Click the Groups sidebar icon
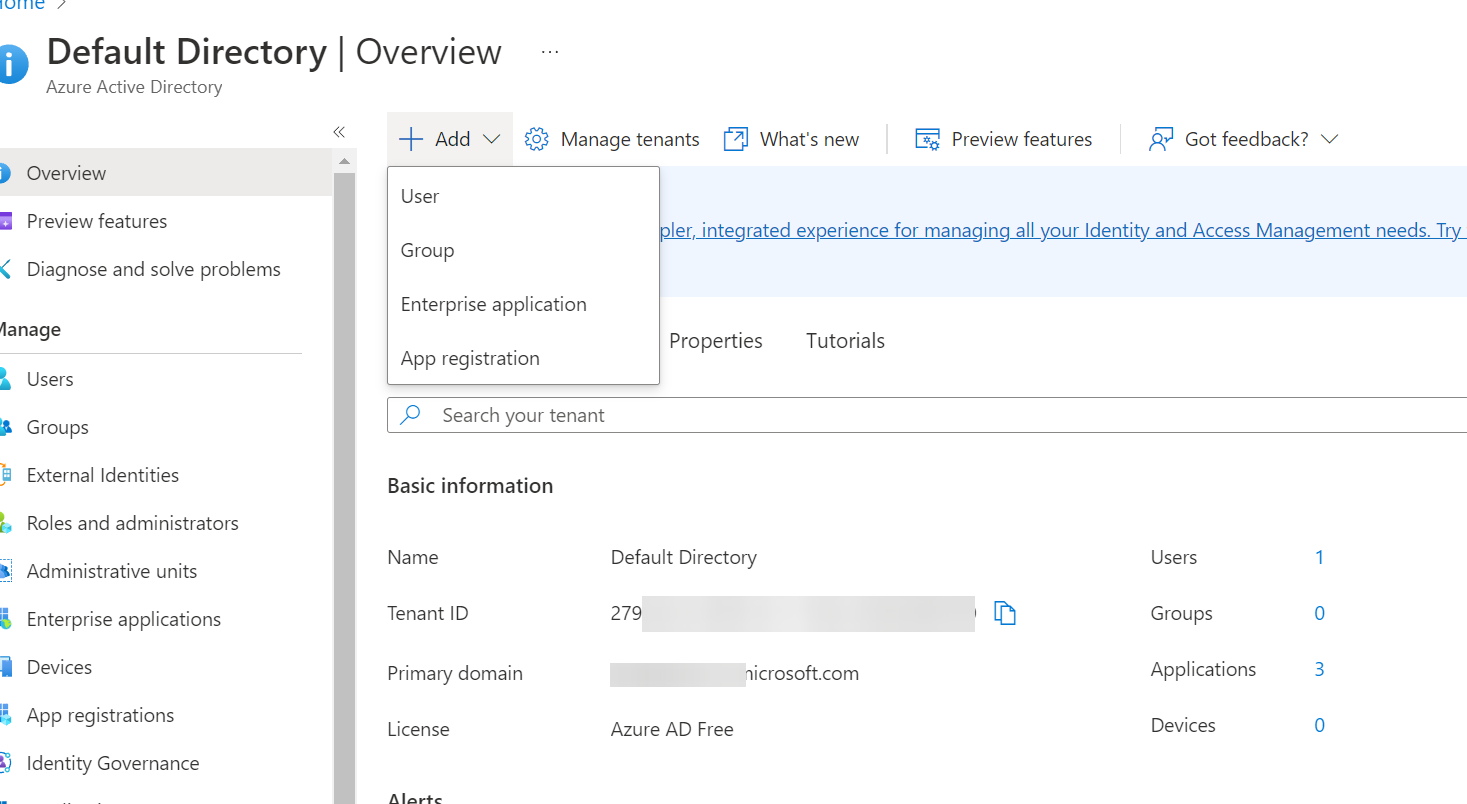The width and height of the screenshot is (1467, 804). click(x=5, y=427)
